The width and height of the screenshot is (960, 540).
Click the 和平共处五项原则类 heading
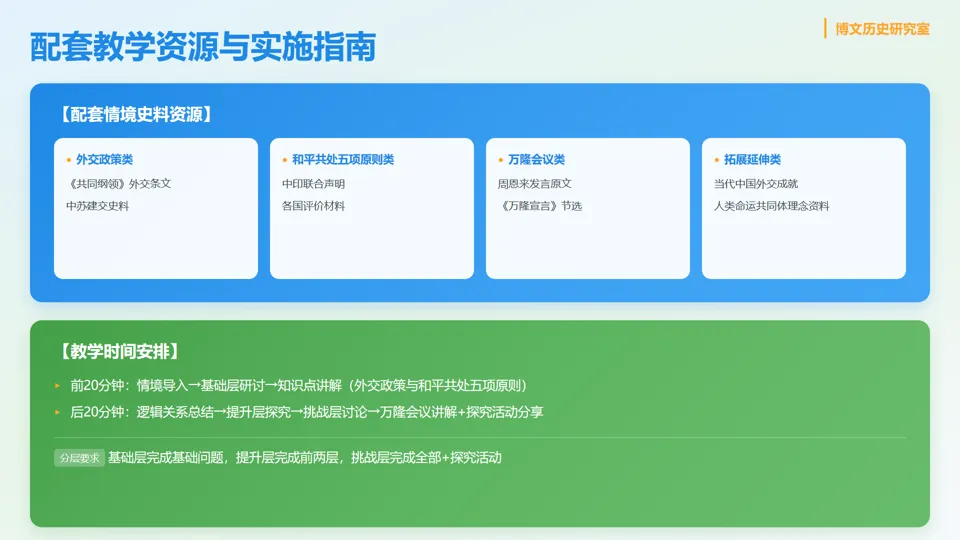tap(343, 159)
